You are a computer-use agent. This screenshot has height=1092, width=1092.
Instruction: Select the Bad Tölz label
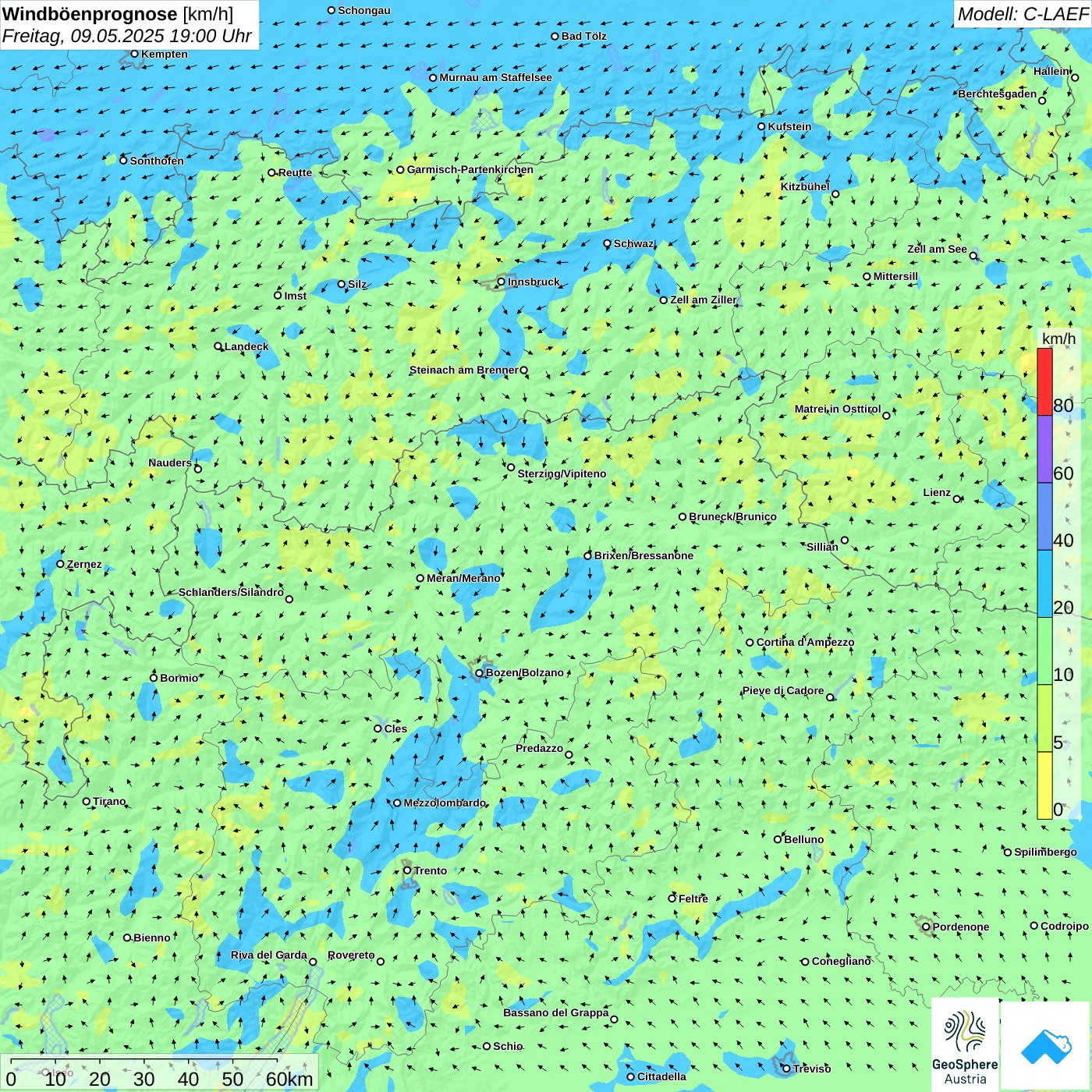coord(584,36)
